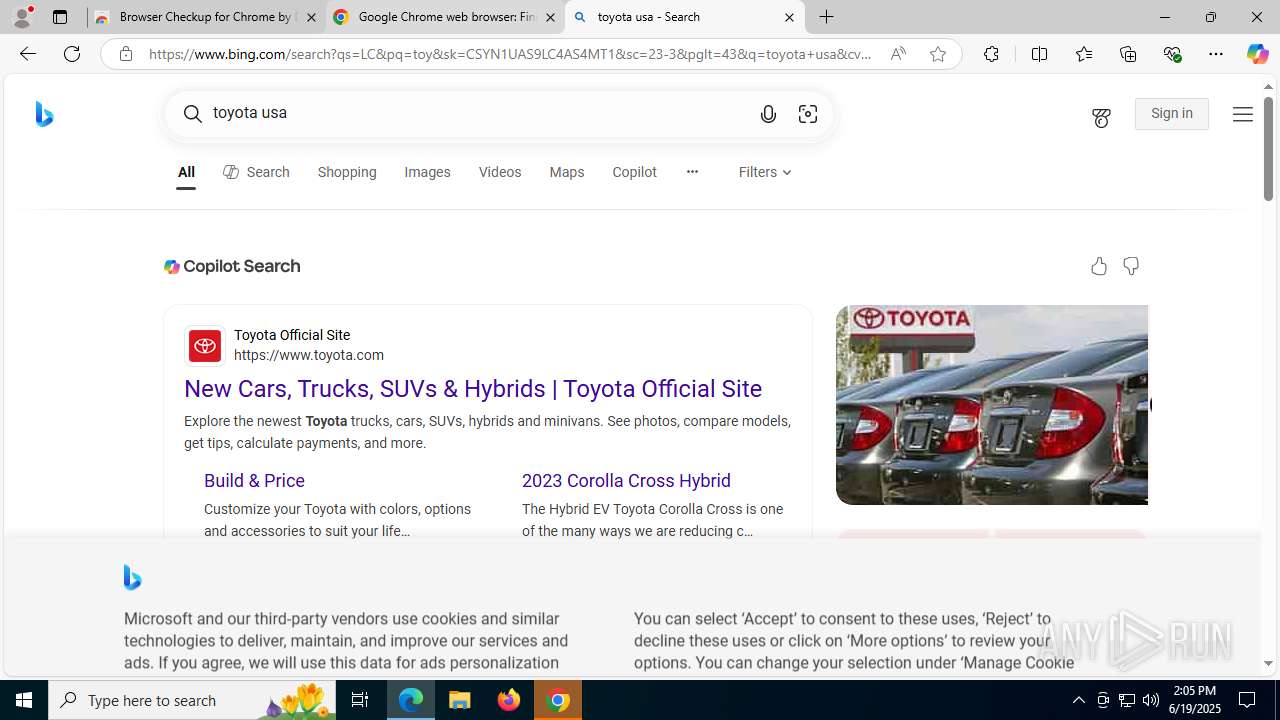
Task: Open Microsoft Rewards medal icon
Action: click(x=1101, y=117)
